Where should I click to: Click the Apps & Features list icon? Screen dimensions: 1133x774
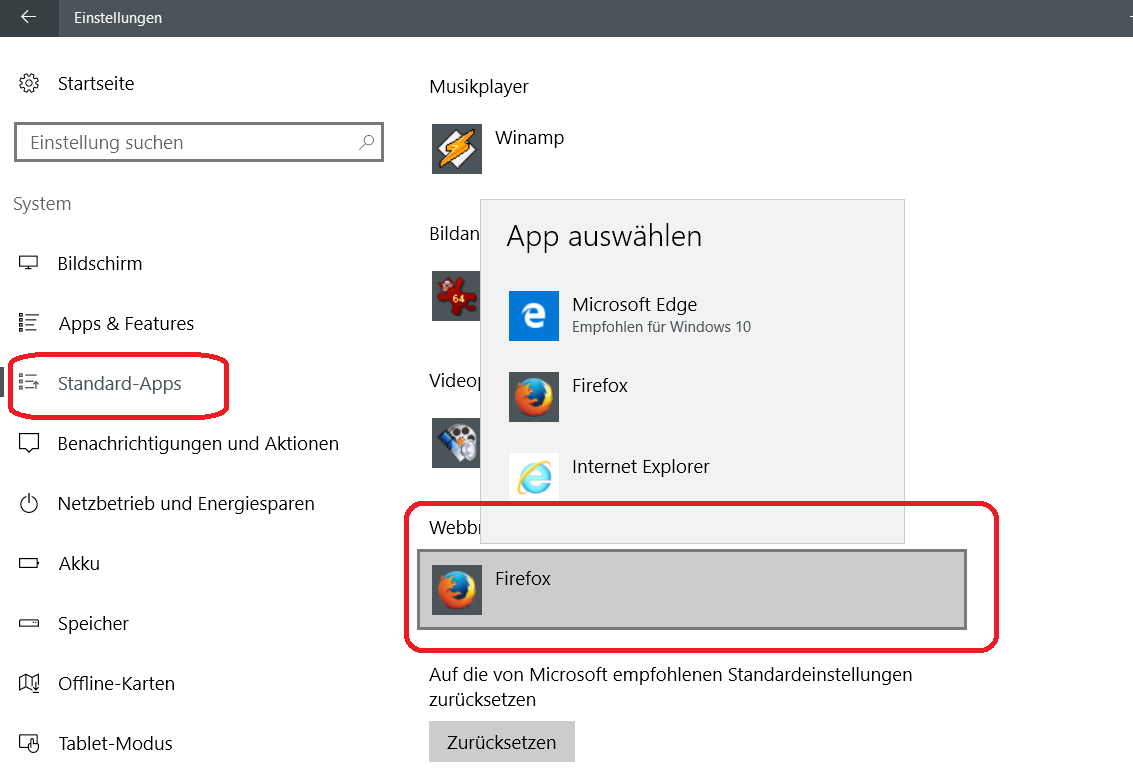point(29,323)
